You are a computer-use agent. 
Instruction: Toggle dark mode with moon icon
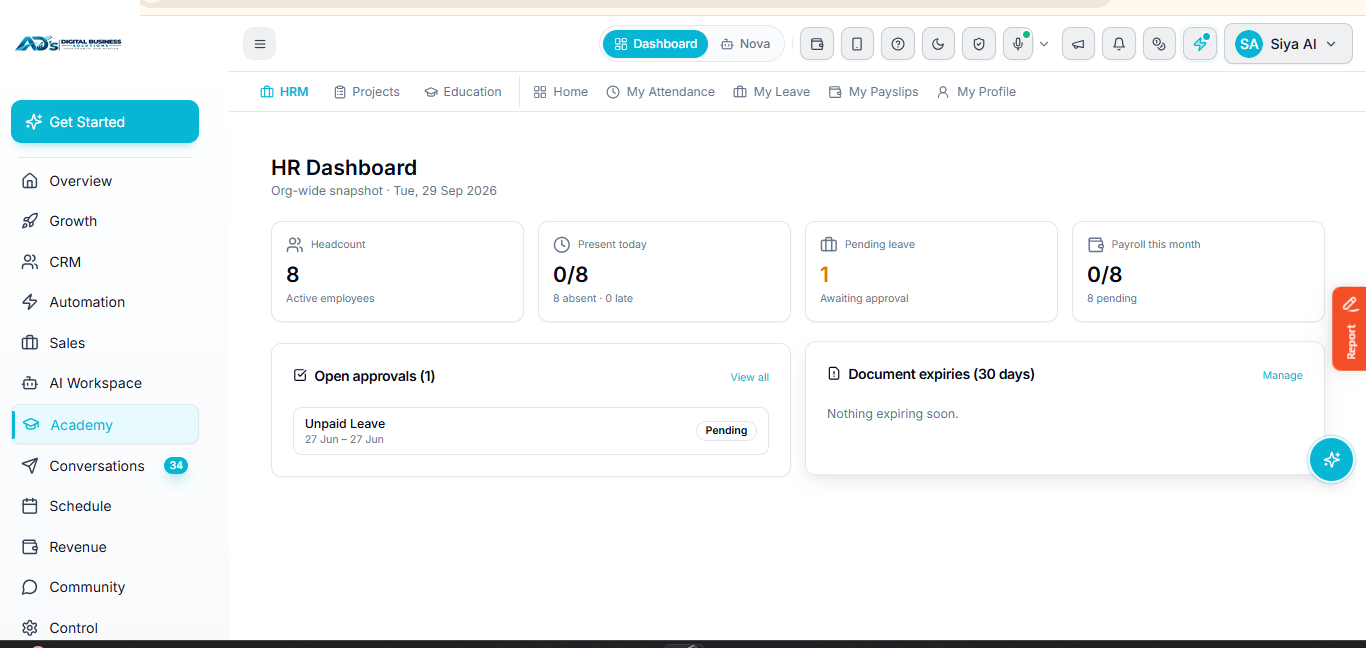[x=938, y=44]
